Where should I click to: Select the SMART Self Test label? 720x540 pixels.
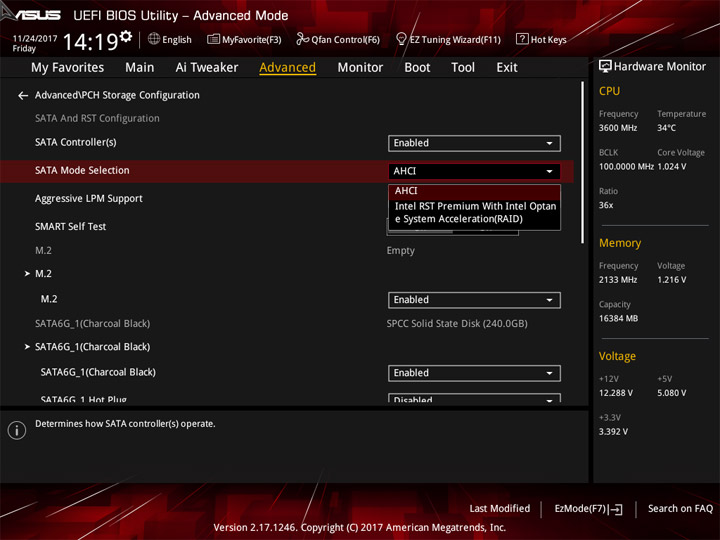pyautogui.click(x=70, y=226)
